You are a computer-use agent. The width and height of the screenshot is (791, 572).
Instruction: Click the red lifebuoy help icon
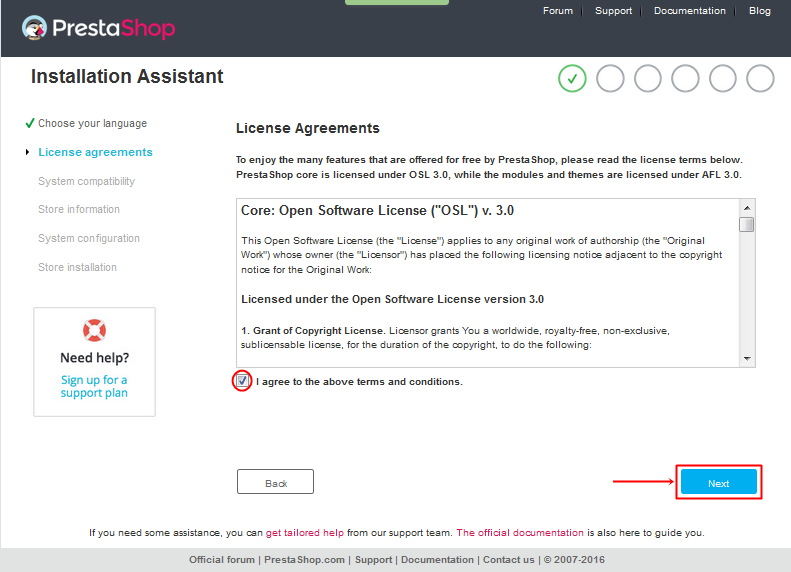pyautogui.click(x=94, y=330)
